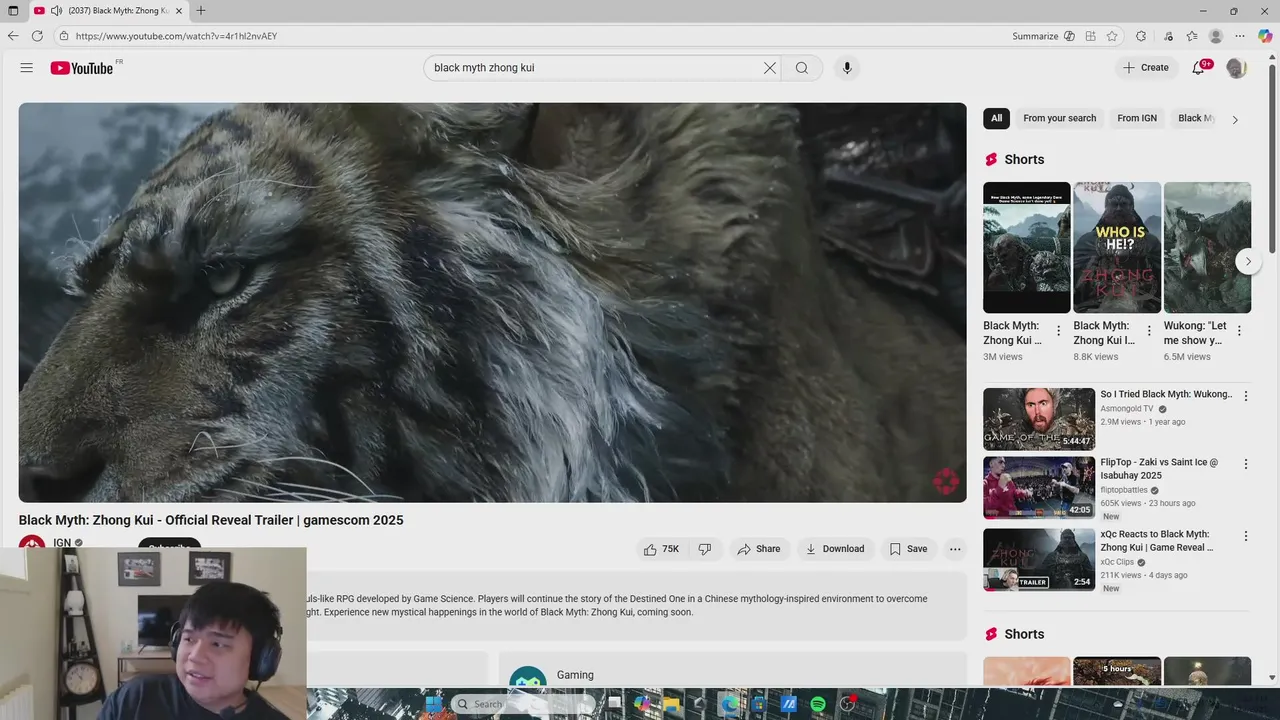
Task: Open options for FlipTop video
Action: coord(1246,464)
